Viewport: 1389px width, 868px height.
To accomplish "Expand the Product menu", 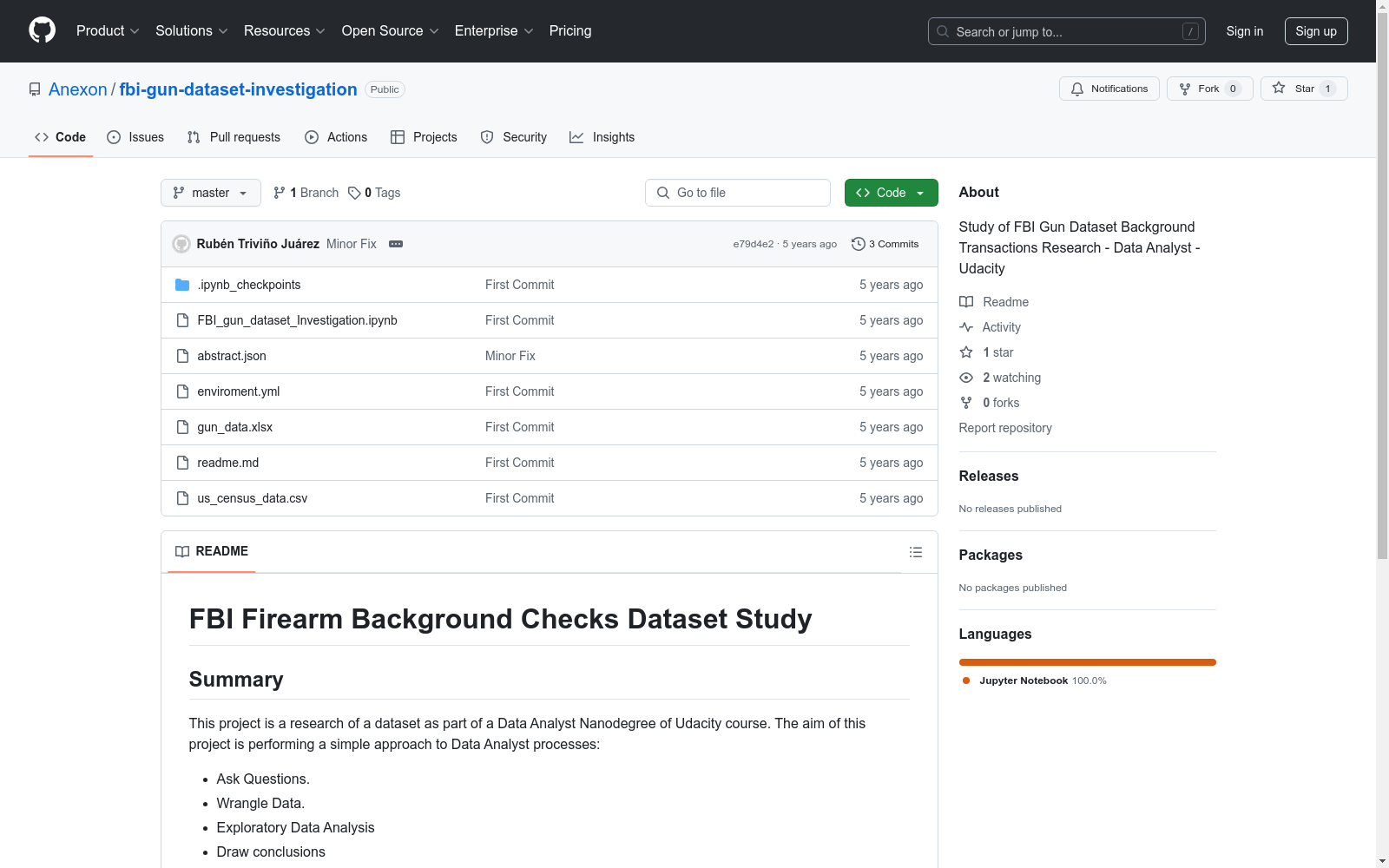I will click(108, 31).
